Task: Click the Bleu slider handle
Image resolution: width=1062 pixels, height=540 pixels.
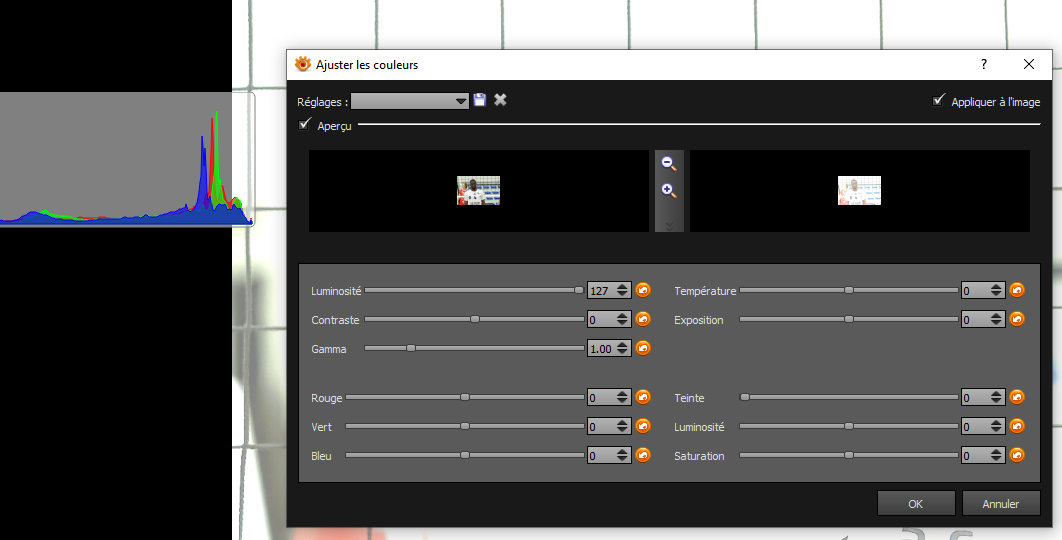Action: [465, 455]
